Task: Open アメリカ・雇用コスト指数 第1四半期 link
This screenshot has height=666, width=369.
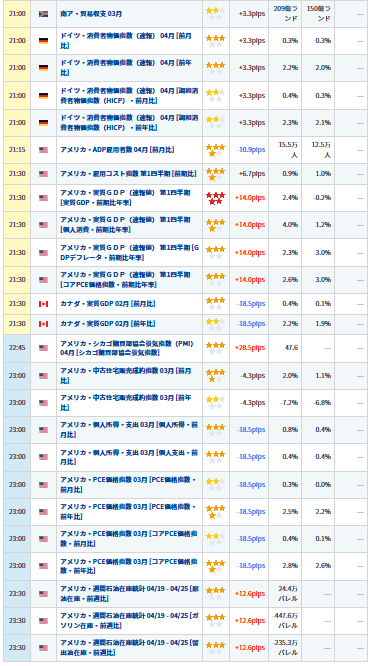Action: pos(128,174)
